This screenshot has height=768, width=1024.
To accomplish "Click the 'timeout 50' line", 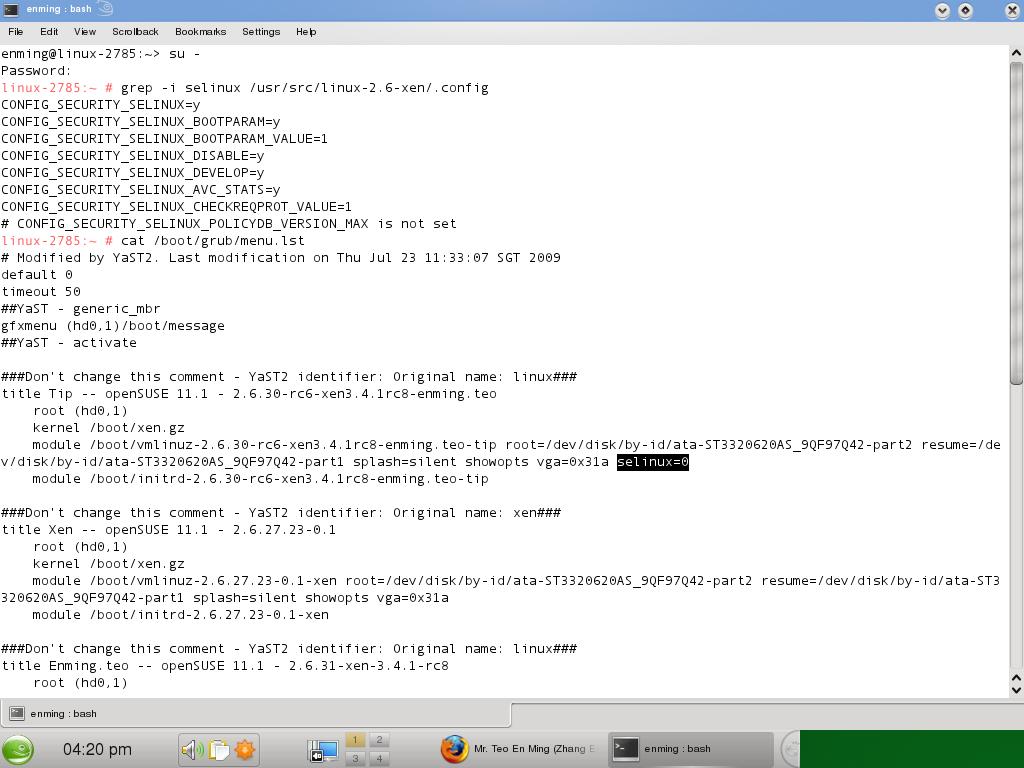I will click(x=41, y=291).
